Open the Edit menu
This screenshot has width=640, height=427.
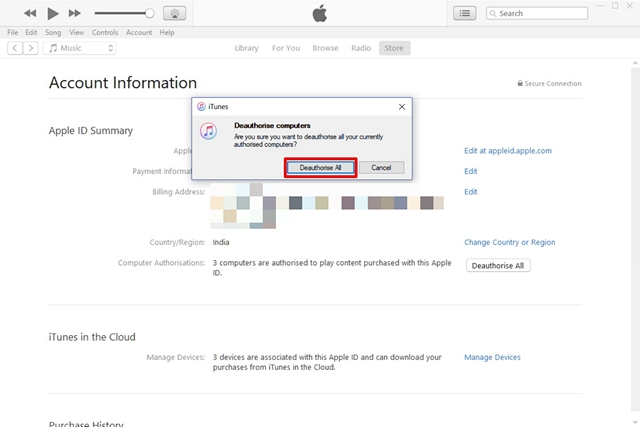[31, 32]
